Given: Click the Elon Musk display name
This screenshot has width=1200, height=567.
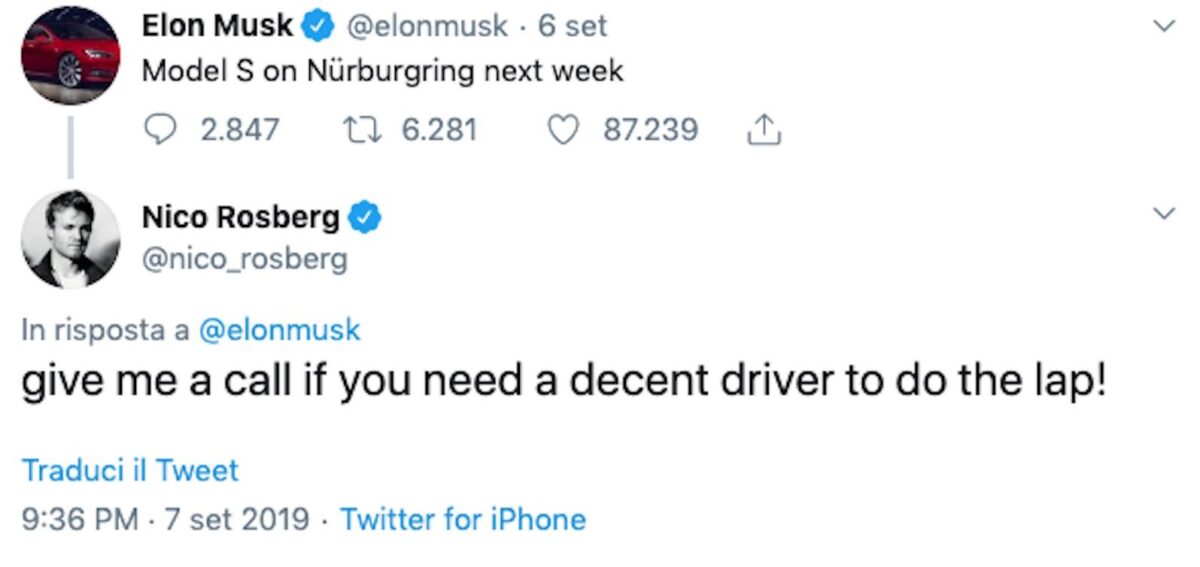Looking at the screenshot, I should [218, 26].
